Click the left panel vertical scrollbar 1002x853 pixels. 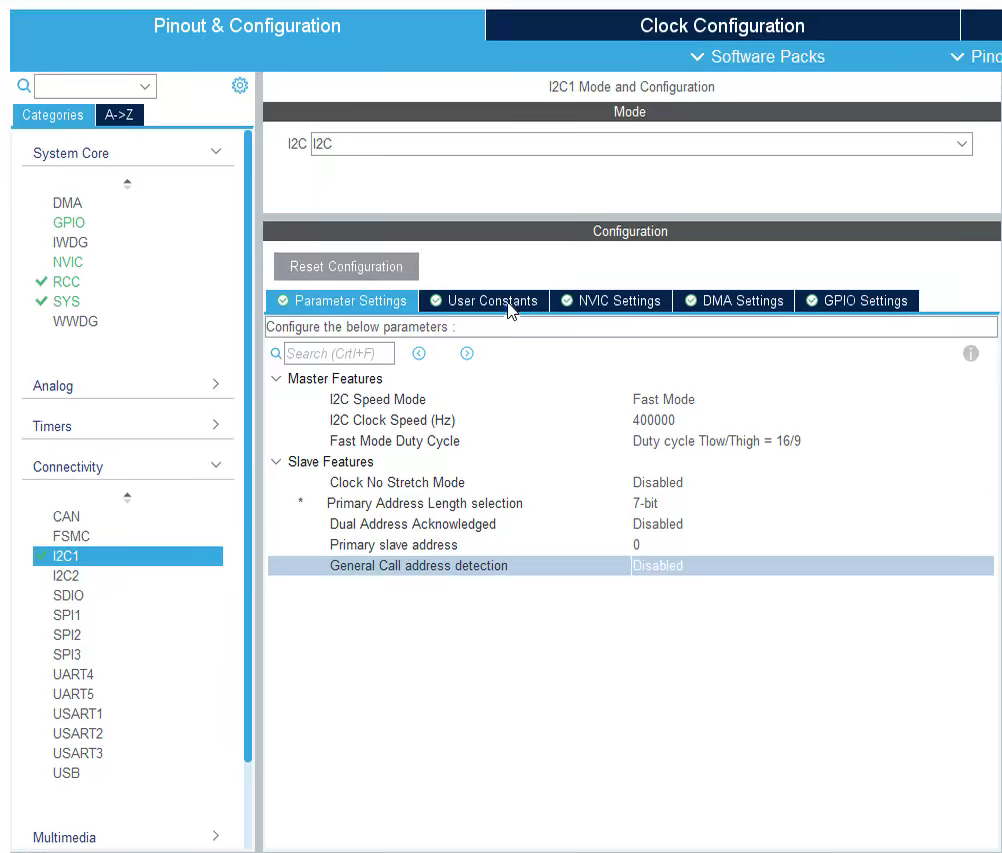click(248, 446)
